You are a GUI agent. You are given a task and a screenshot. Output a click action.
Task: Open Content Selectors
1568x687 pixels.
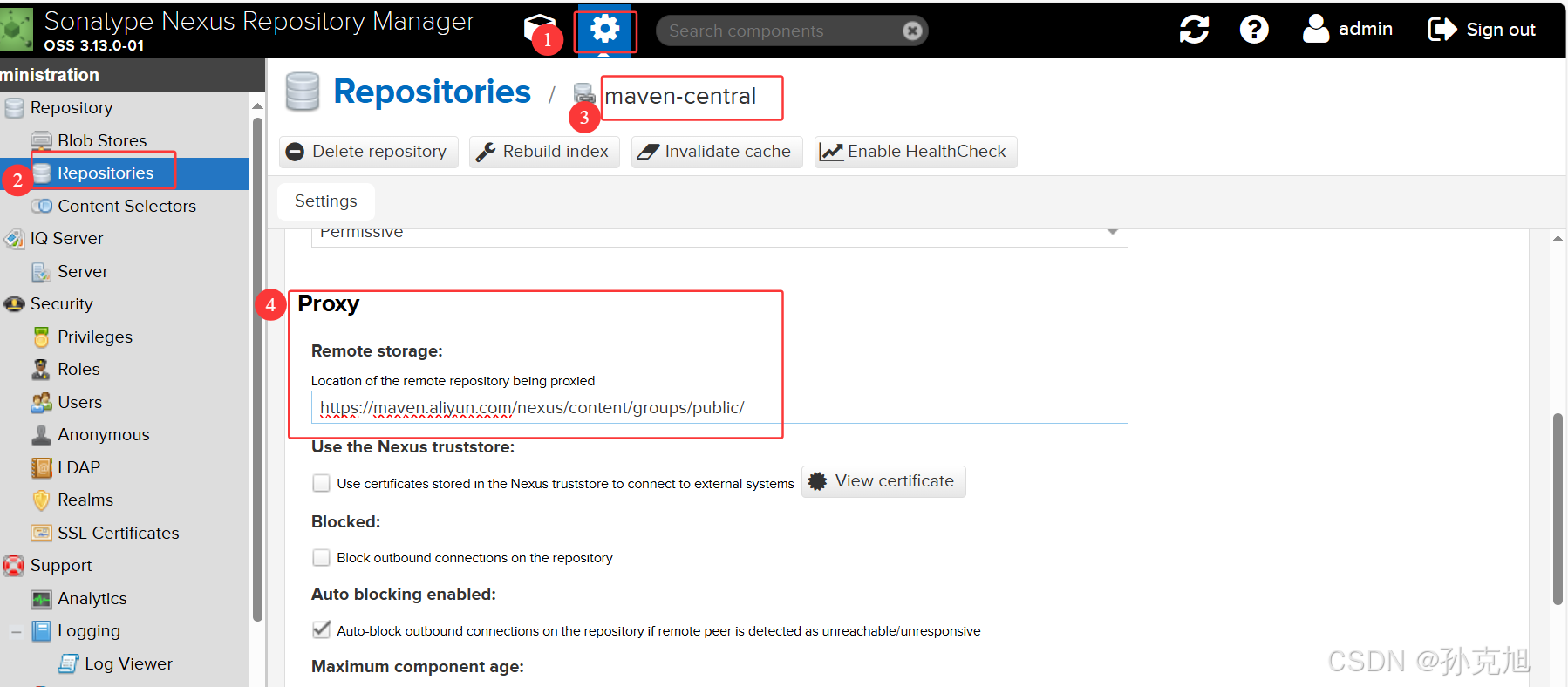coord(126,206)
